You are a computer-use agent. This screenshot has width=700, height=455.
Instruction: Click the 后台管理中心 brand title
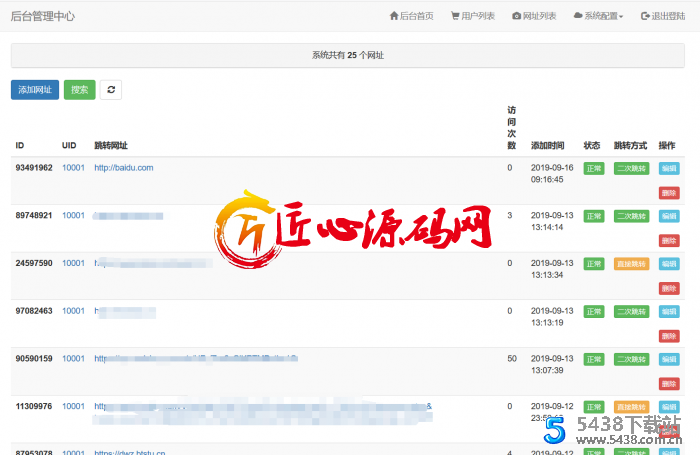[43, 16]
